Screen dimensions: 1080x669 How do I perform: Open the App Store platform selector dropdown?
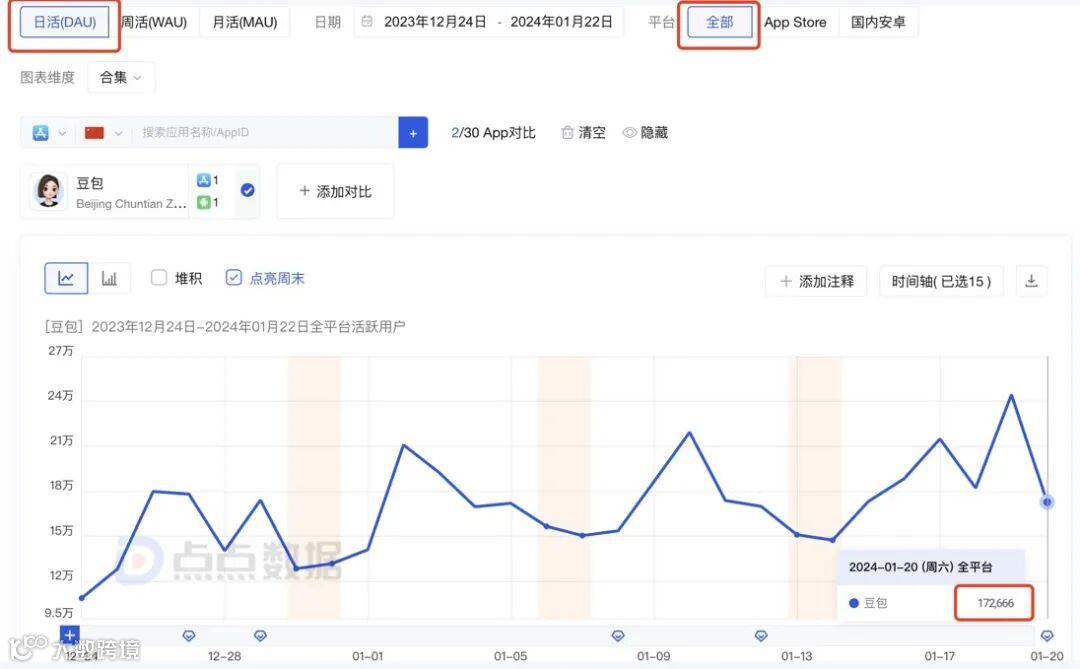tap(48, 132)
